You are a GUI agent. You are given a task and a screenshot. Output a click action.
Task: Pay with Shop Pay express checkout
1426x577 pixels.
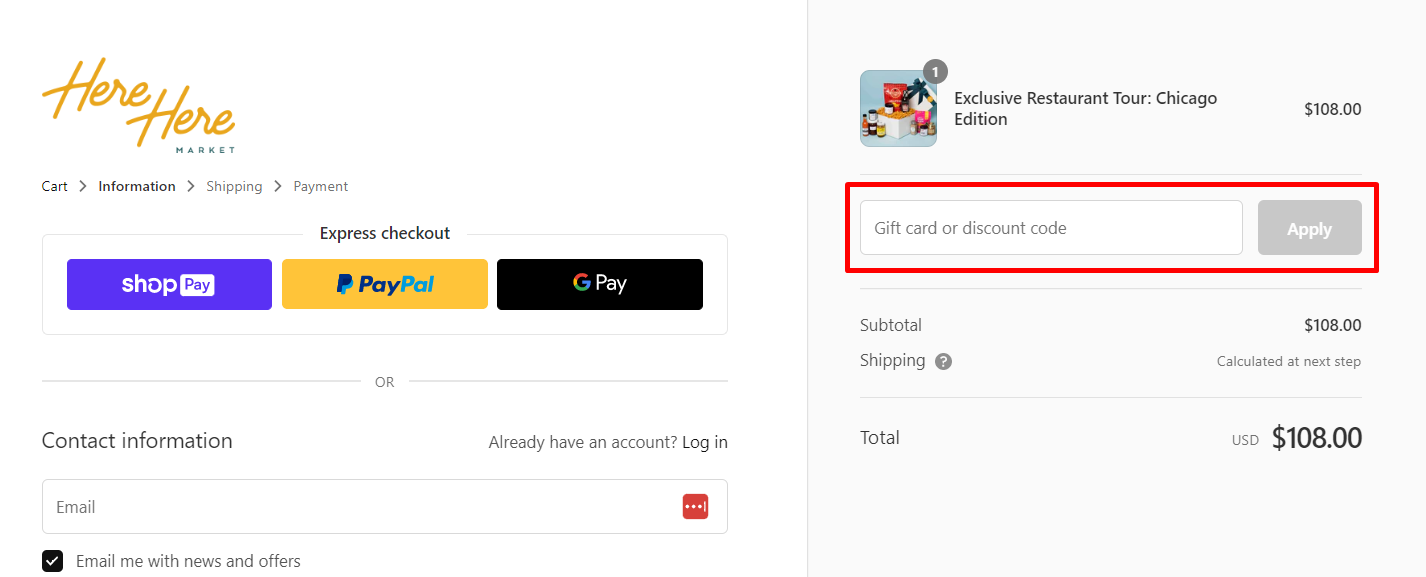169,284
